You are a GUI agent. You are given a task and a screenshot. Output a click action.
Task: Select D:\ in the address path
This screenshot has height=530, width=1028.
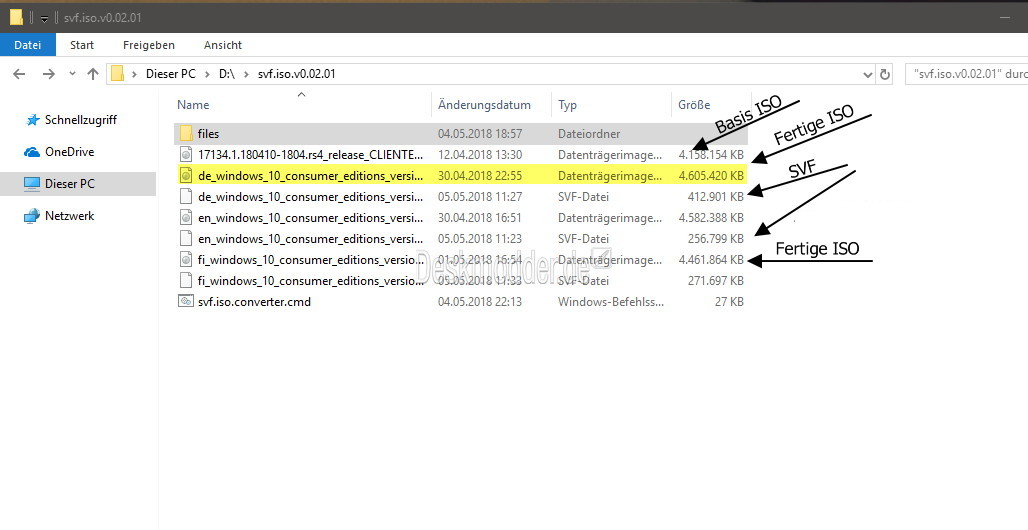pyautogui.click(x=227, y=74)
